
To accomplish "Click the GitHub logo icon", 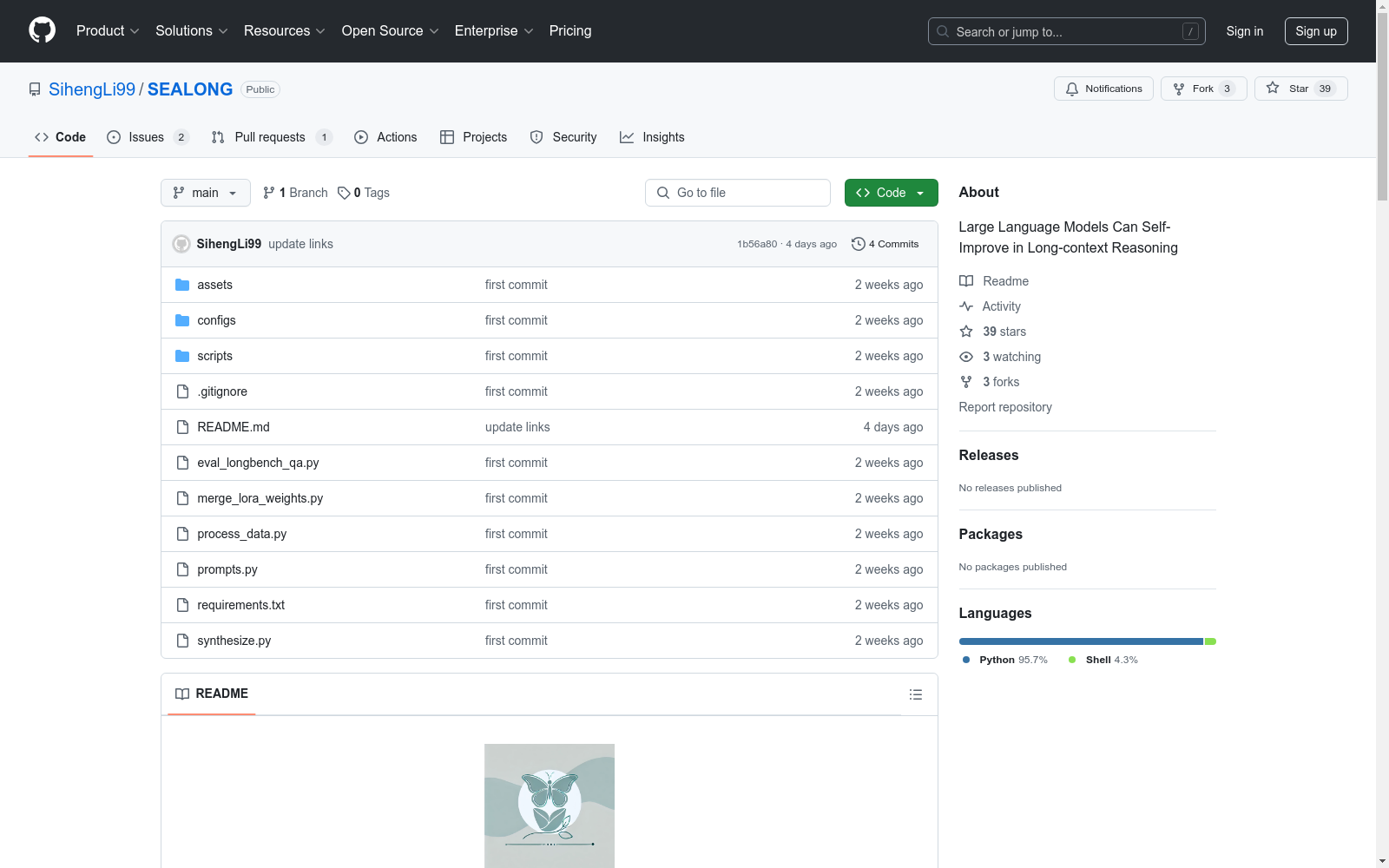I will 42,30.
